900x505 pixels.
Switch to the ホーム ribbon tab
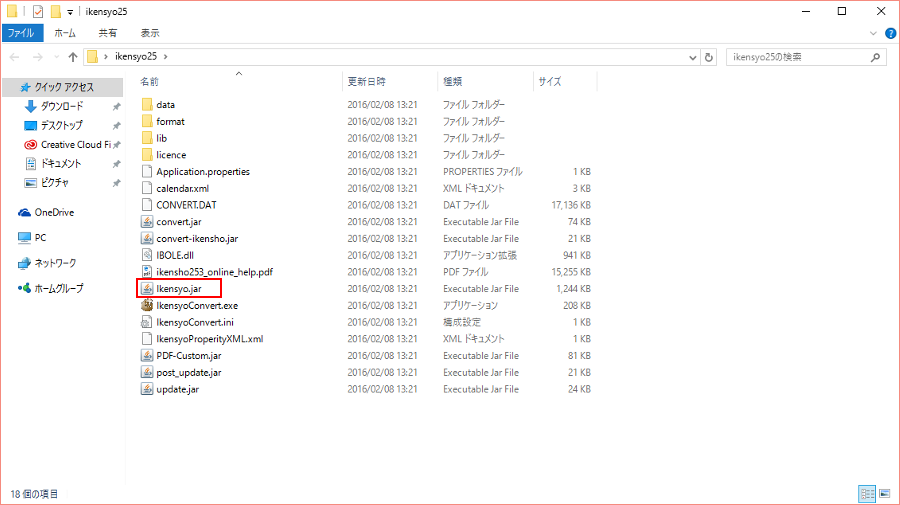pyautogui.click(x=65, y=33)
